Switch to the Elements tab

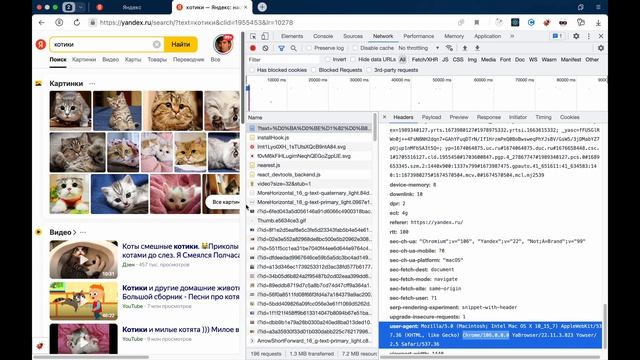tap(292, 36)
